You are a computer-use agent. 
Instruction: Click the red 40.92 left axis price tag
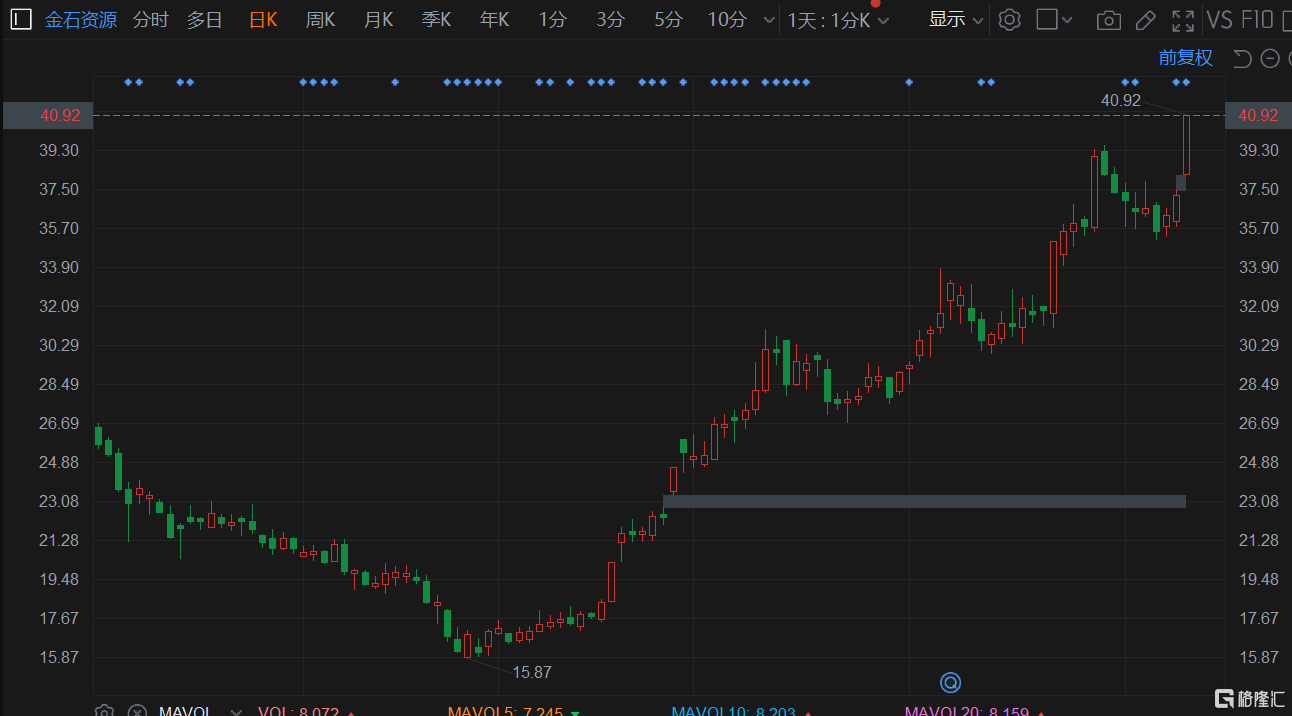click(48, 115)
